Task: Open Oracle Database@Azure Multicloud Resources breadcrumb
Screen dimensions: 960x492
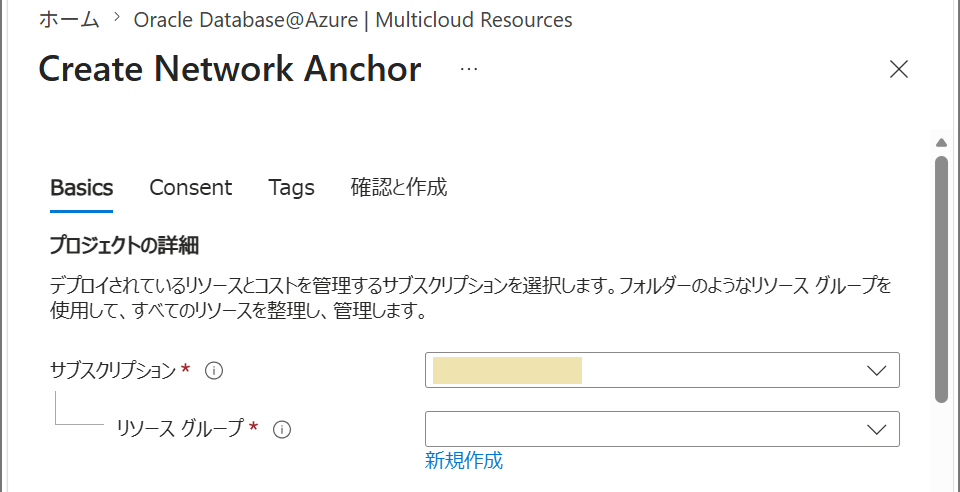Action: click(353, 20)
